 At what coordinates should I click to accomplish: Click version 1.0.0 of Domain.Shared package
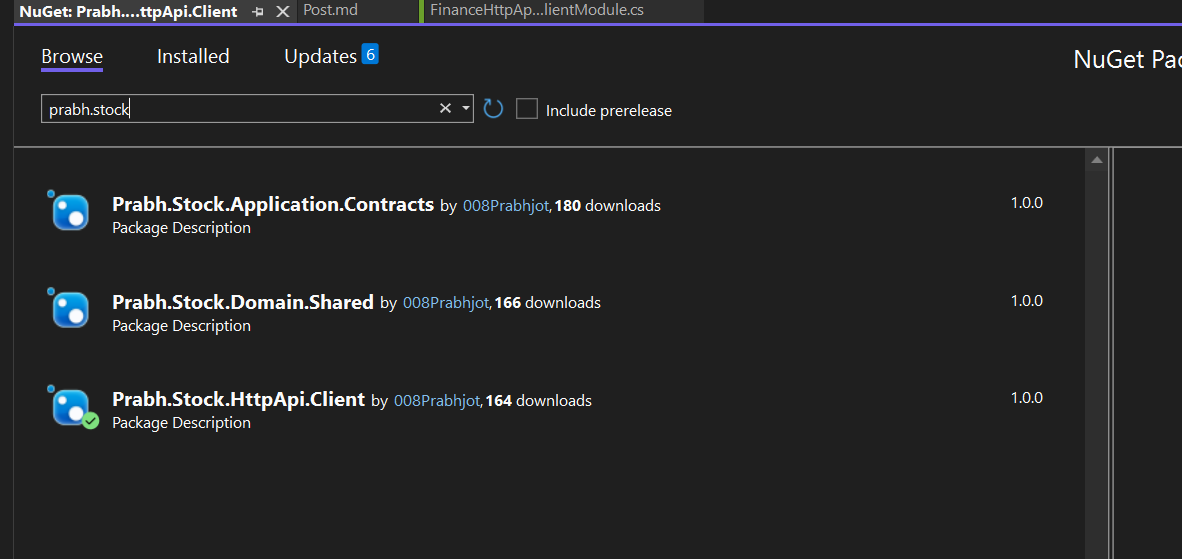click(1027, 301)
